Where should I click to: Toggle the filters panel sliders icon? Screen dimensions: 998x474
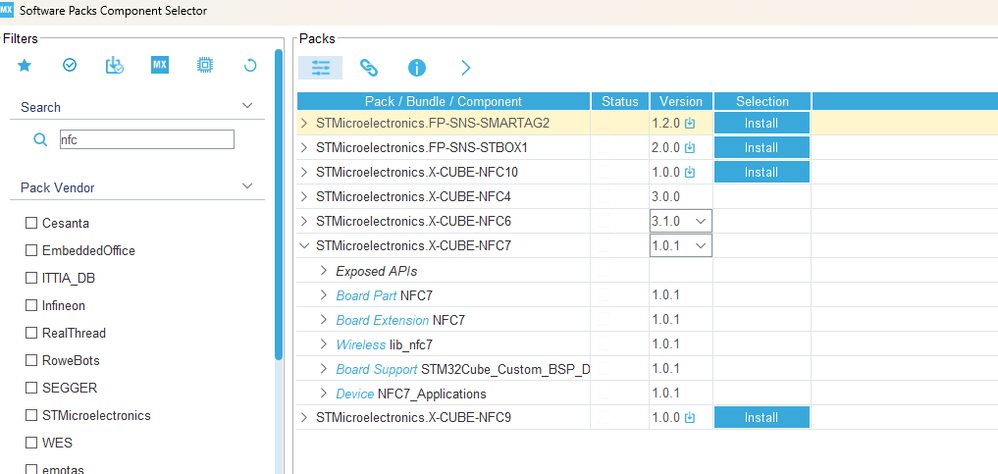point(321,67)
